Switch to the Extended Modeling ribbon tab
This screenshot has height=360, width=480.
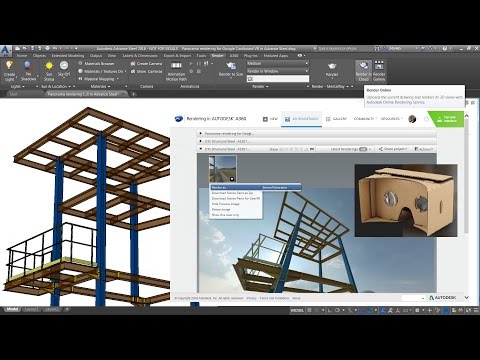(x=68, y=56)
